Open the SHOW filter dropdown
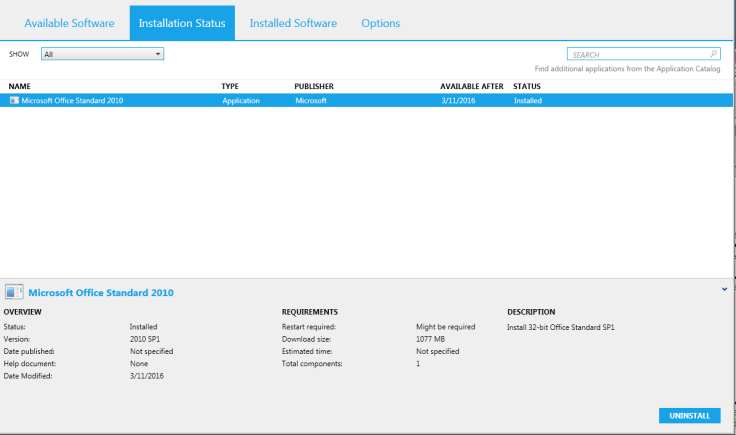This screenshot has width=736, height=435. (x=158, y=54)
